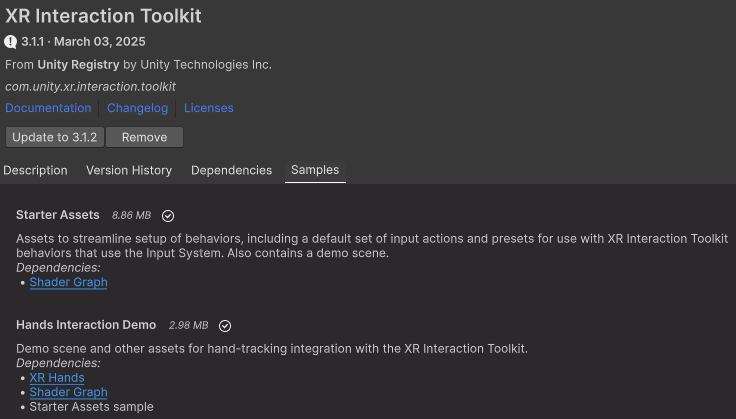Open Shader Graph link under Starter Assets

(x=69, y=282)
